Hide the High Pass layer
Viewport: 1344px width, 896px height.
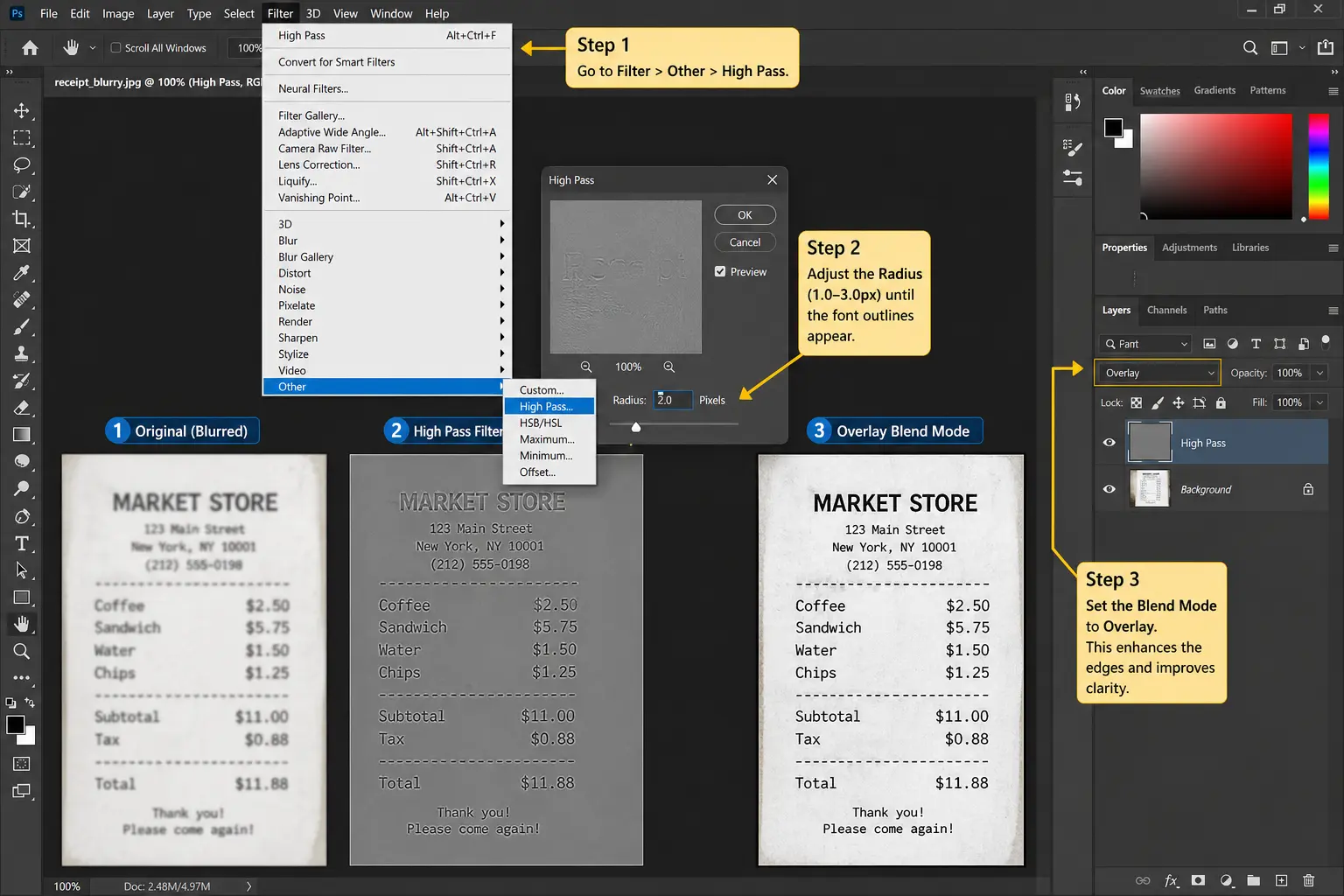(x=1109, y=443)
